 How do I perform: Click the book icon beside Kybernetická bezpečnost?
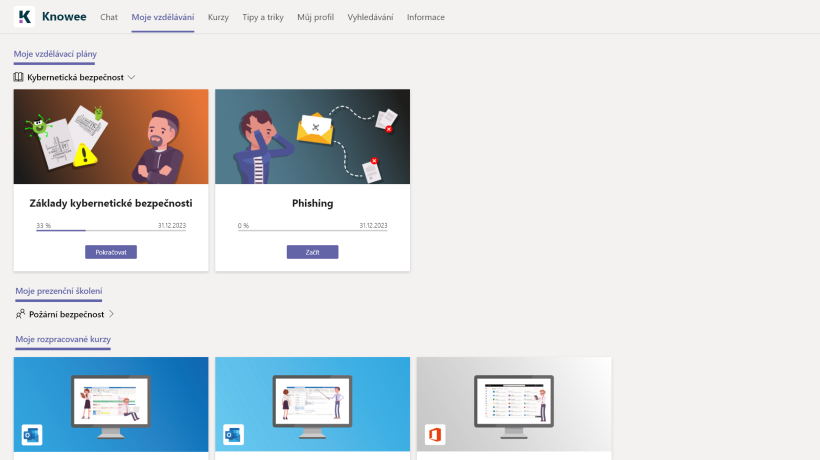tap(19, 77)
